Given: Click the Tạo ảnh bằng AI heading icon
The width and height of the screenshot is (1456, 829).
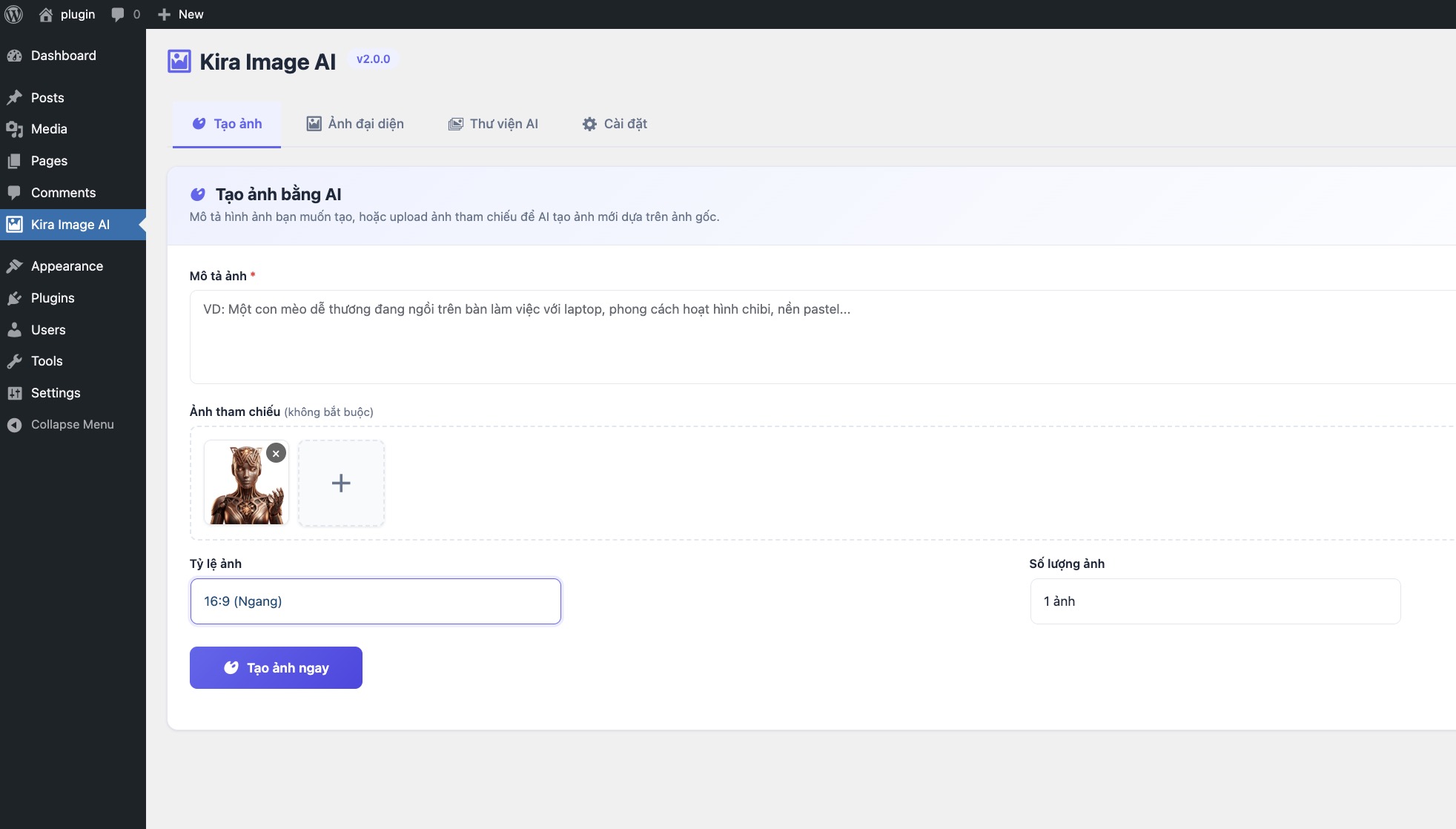Looking at the screenshot, I should (198, 194).
